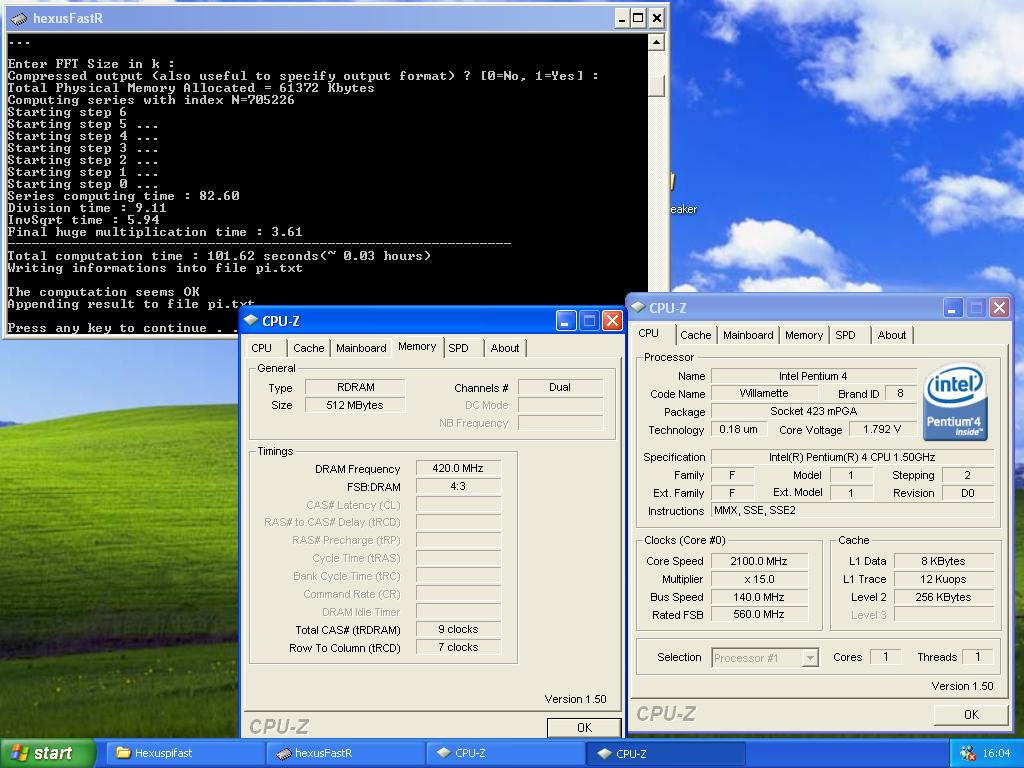The width and height of the screenshot is (1024, 768).
Task: Click the DRAM Frequency value 420.0 MHz
Action: [x=458, y=468]
